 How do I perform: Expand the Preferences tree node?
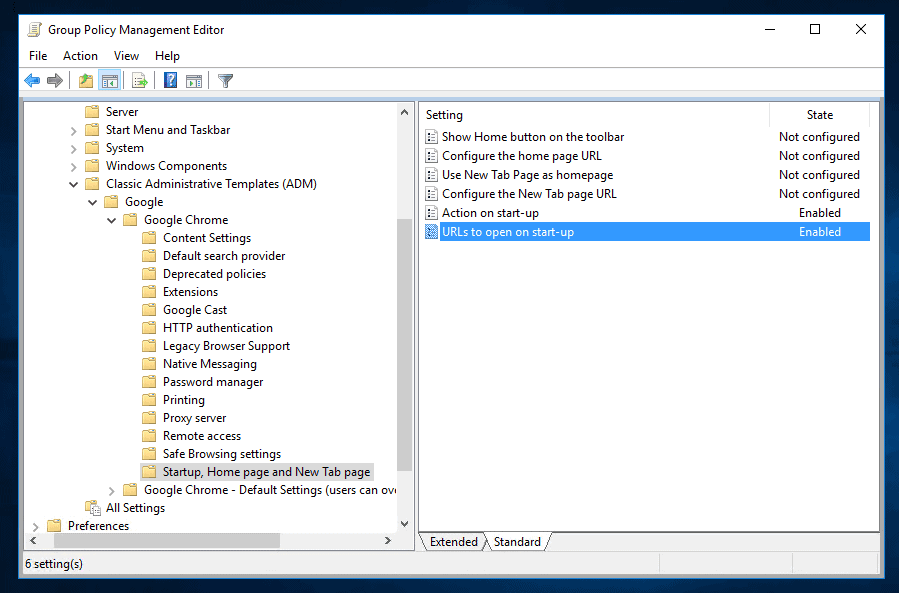point(36,526)
